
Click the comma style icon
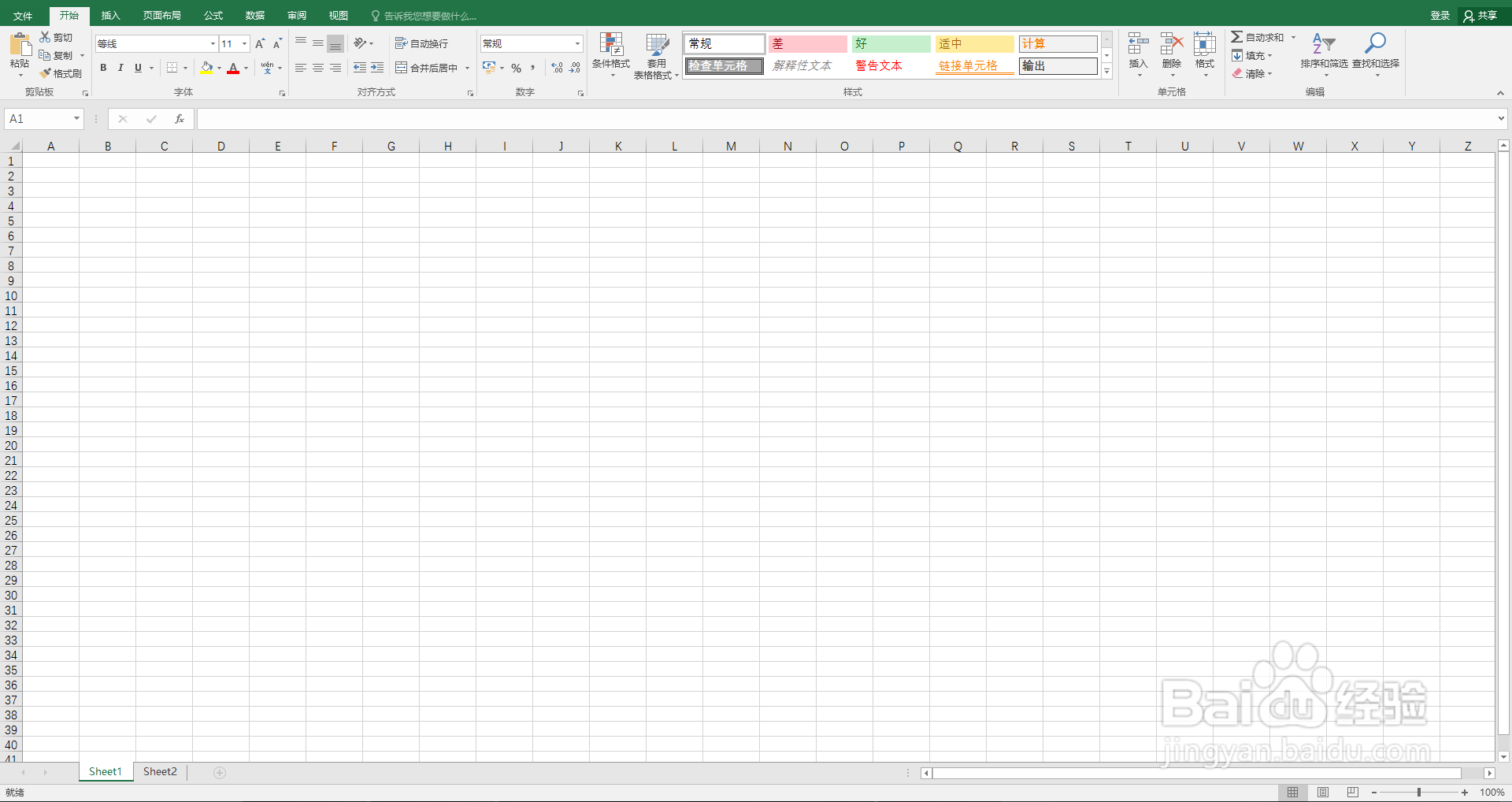533,68
